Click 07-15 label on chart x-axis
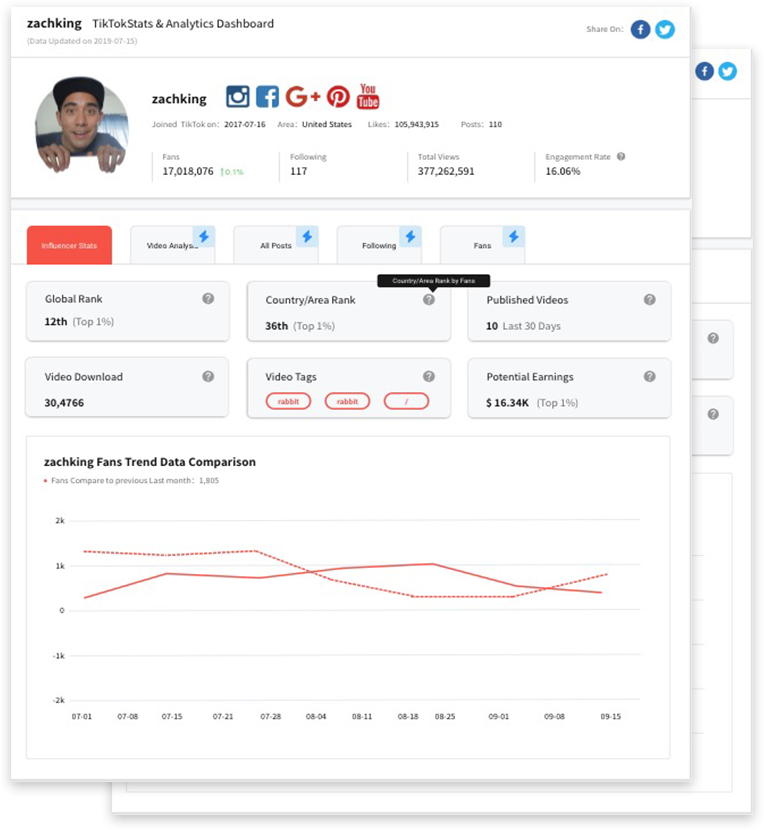The height and width of the screenshot is (830, 764). [172, 716]
